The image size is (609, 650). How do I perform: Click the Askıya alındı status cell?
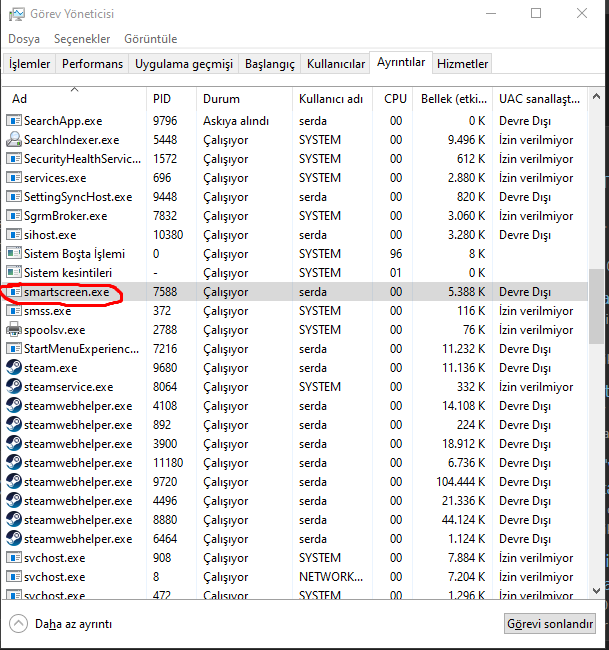(x=236, y=121)
